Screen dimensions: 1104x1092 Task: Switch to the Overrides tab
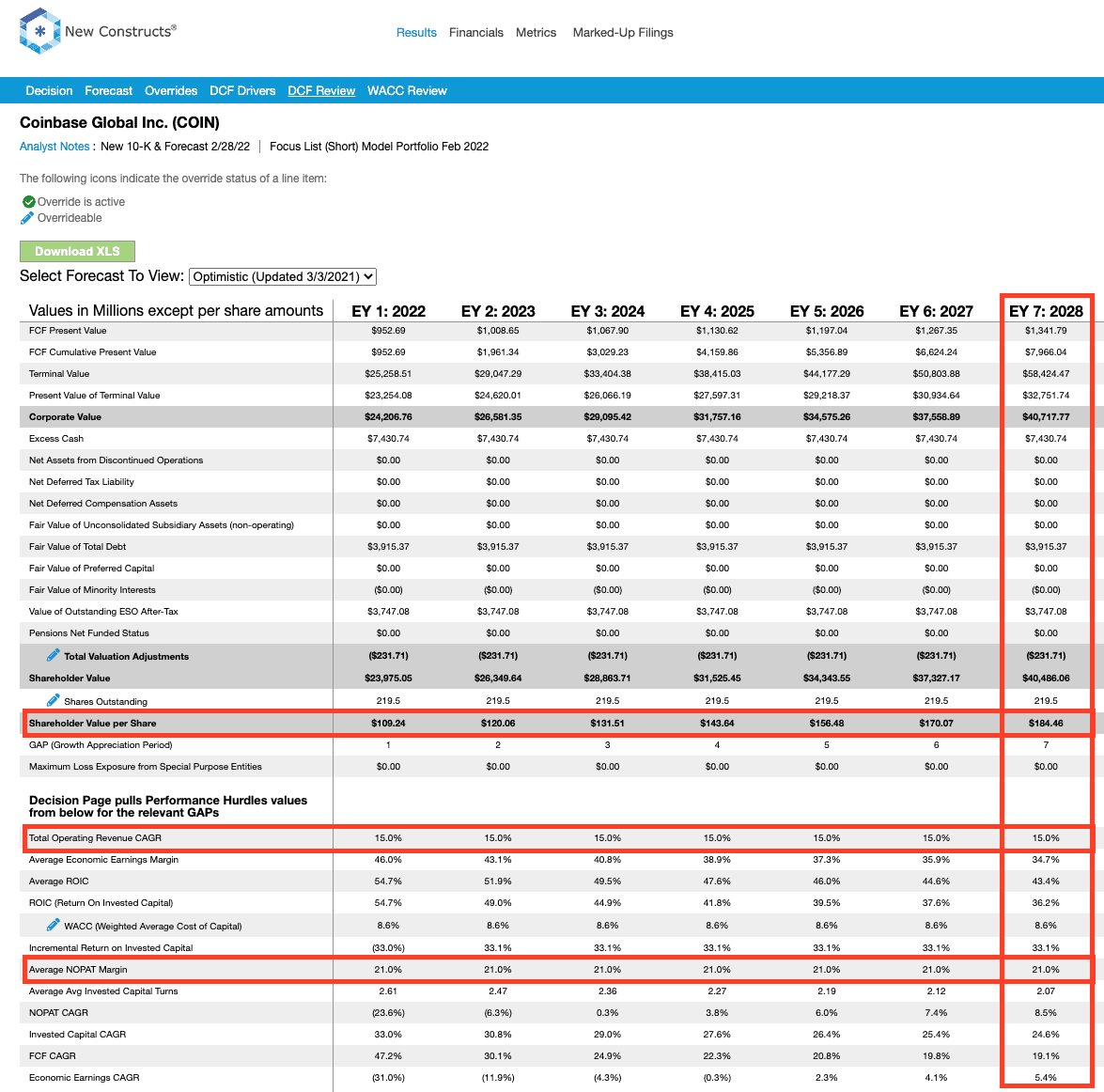point(171,91)
